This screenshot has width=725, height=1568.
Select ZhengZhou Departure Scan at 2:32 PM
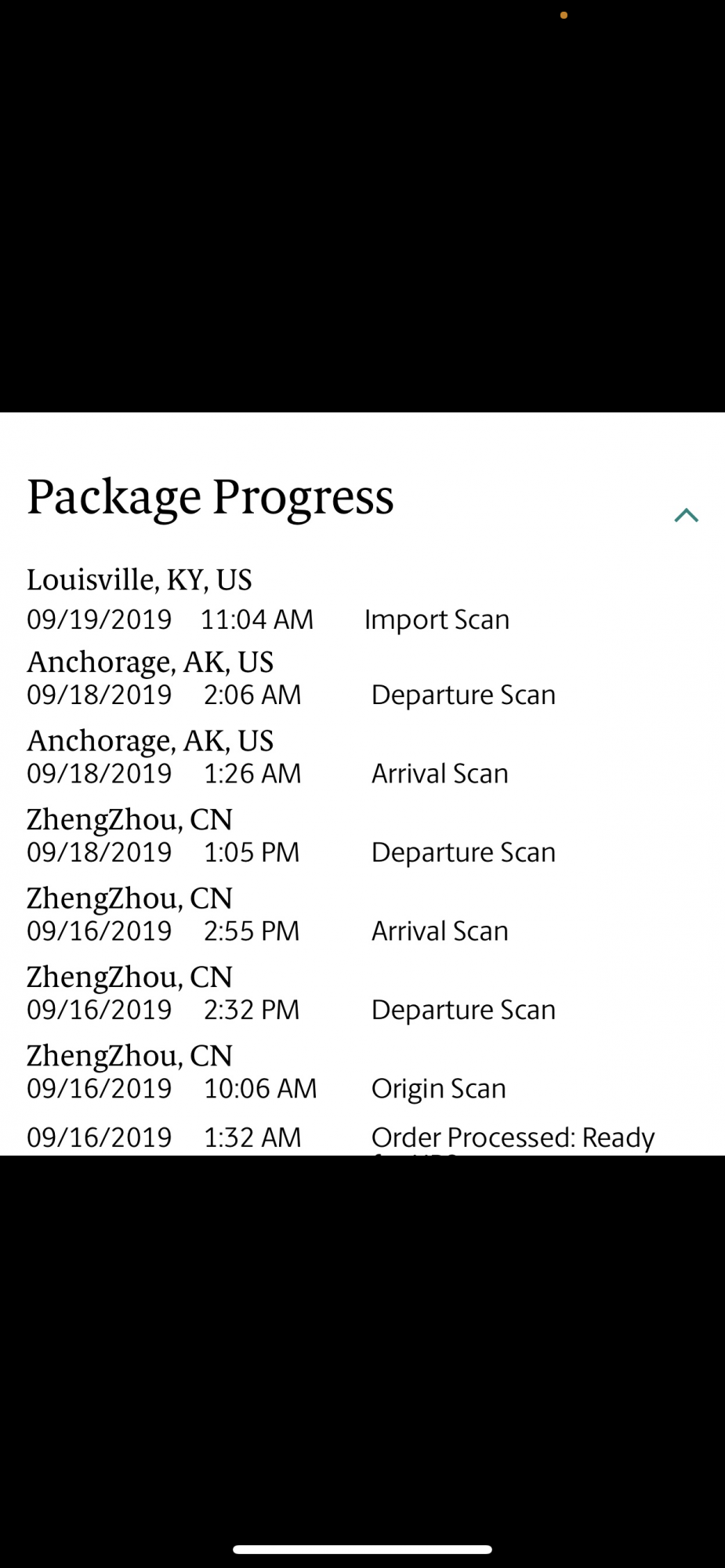point(463,1011)
